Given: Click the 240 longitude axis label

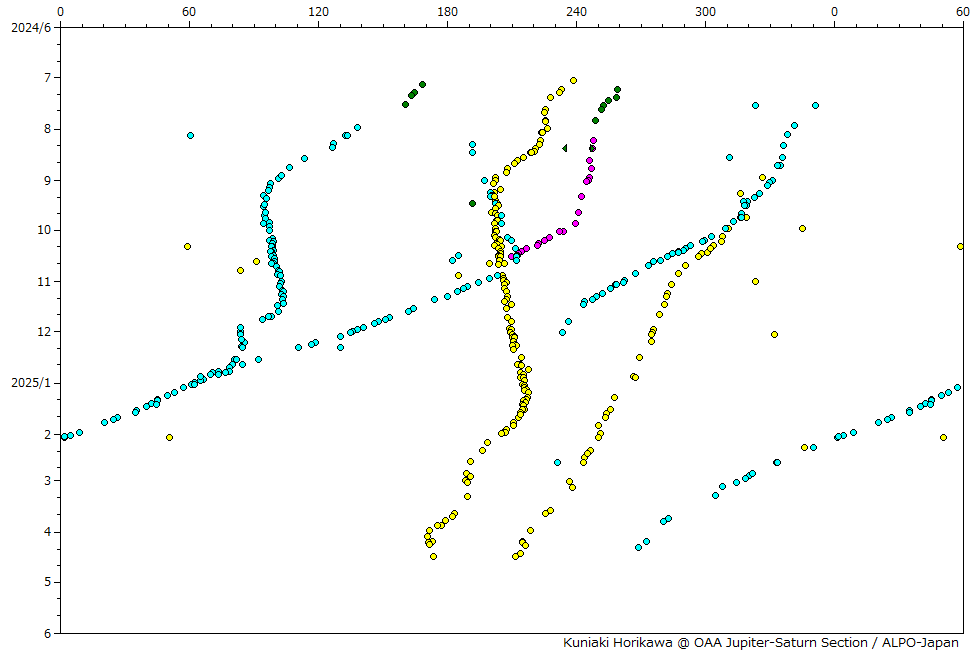Looking at the screenshot, I should click(x=576, y=12).
